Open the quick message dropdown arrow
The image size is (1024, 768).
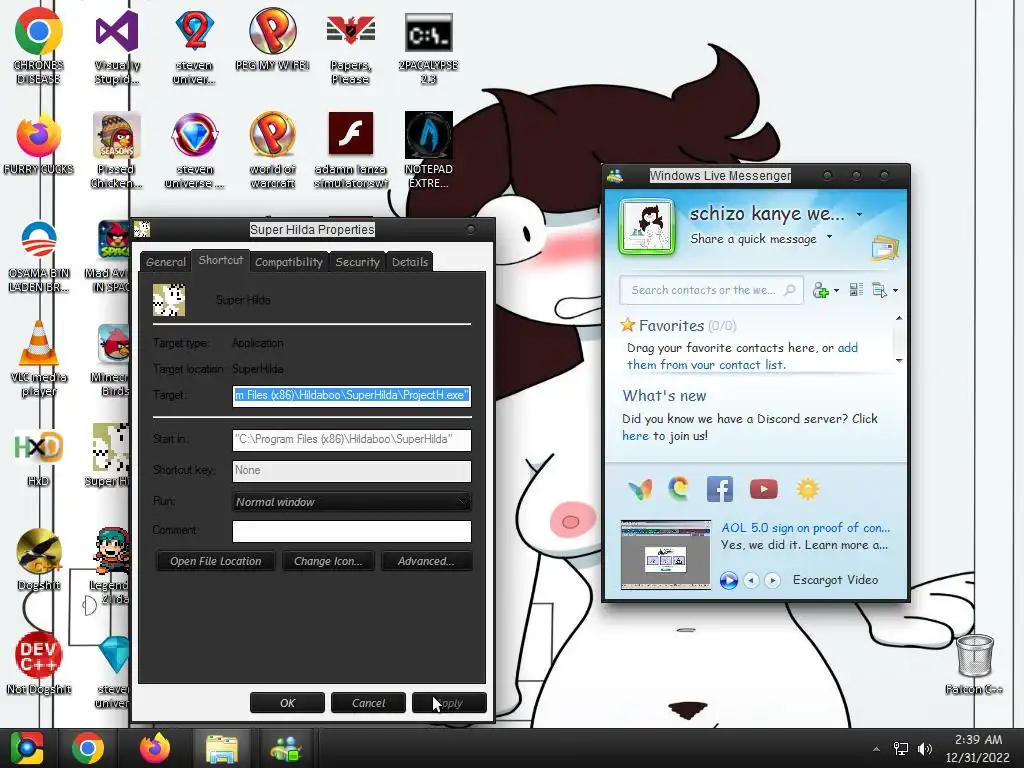(x=830, y=237)
